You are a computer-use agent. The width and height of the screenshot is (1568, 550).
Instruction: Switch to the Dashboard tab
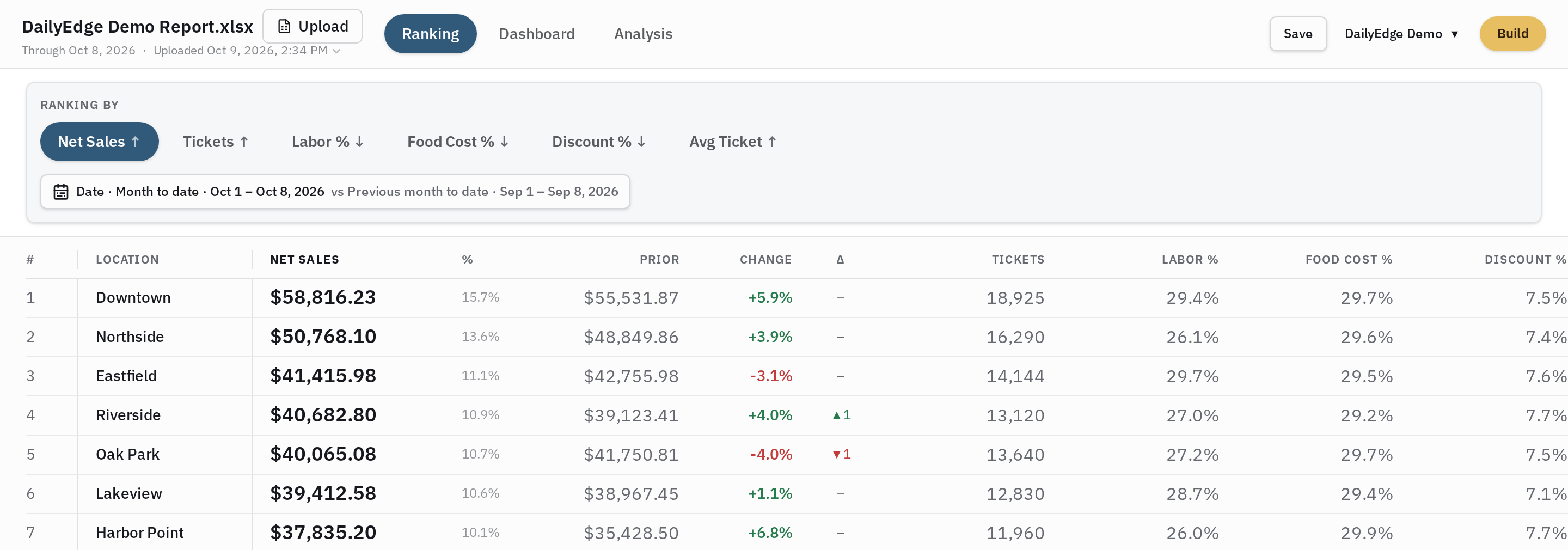pos(536,34)
